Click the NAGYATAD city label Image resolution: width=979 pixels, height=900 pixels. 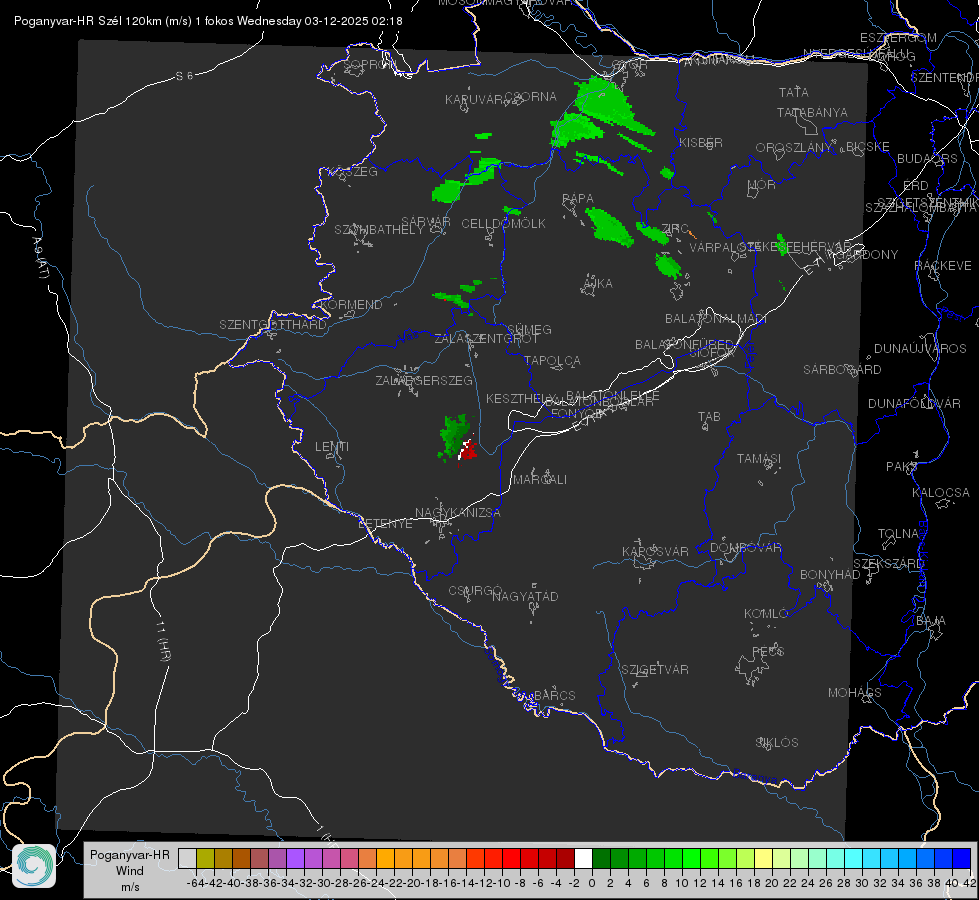click(525, 596)
